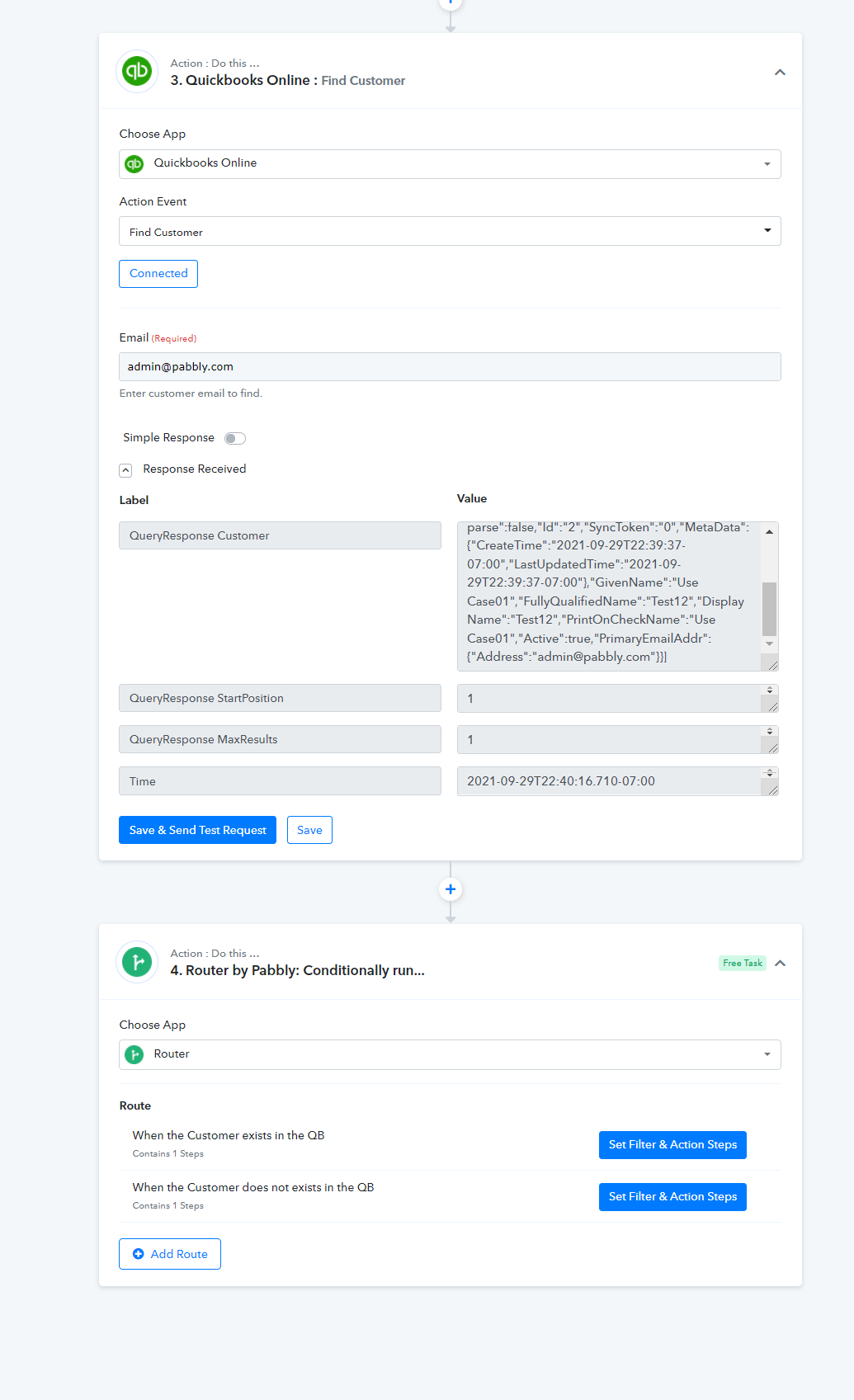This screenshot has height=1400, width=854.
Task: Click the QuickBooks logo in Choose App field
Action: coord(134,164)
